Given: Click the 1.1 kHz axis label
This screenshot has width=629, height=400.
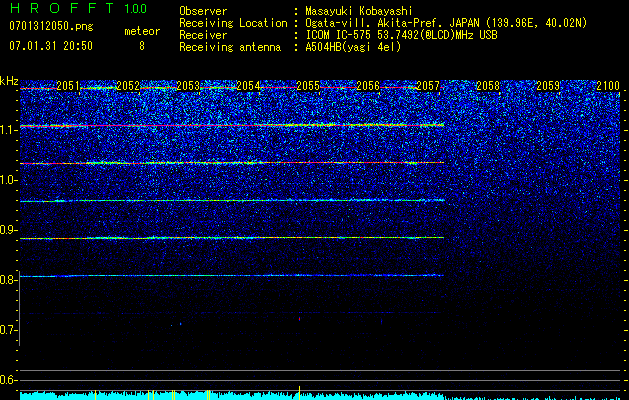Looking at the screenshot, I should 9,130.
